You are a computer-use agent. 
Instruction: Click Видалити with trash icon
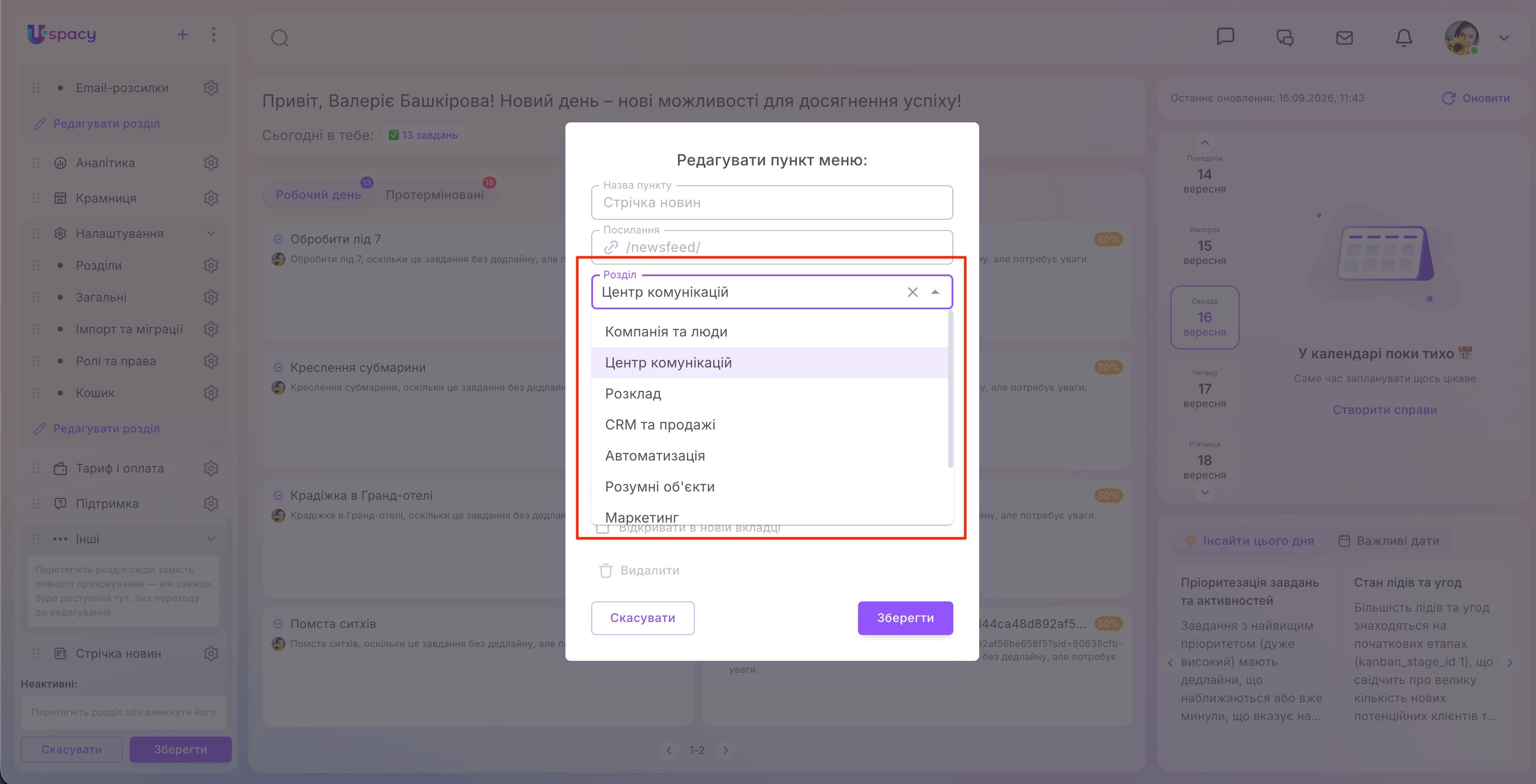point(639,571)
